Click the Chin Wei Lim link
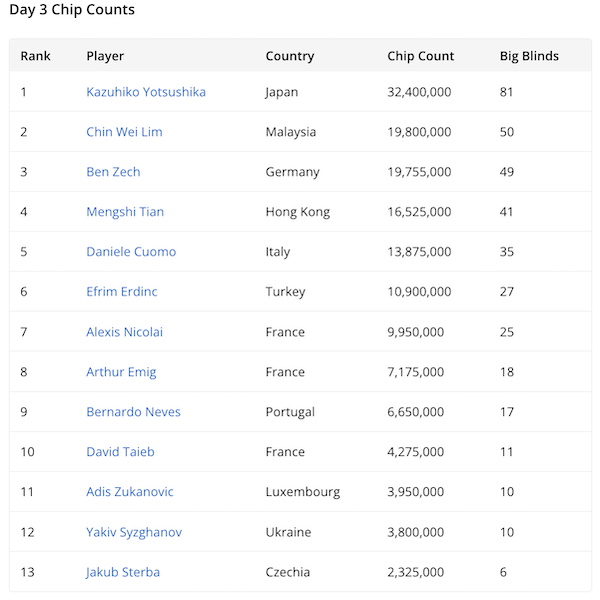Viewport: 600px width, 600px height. (x=124, y=132)
